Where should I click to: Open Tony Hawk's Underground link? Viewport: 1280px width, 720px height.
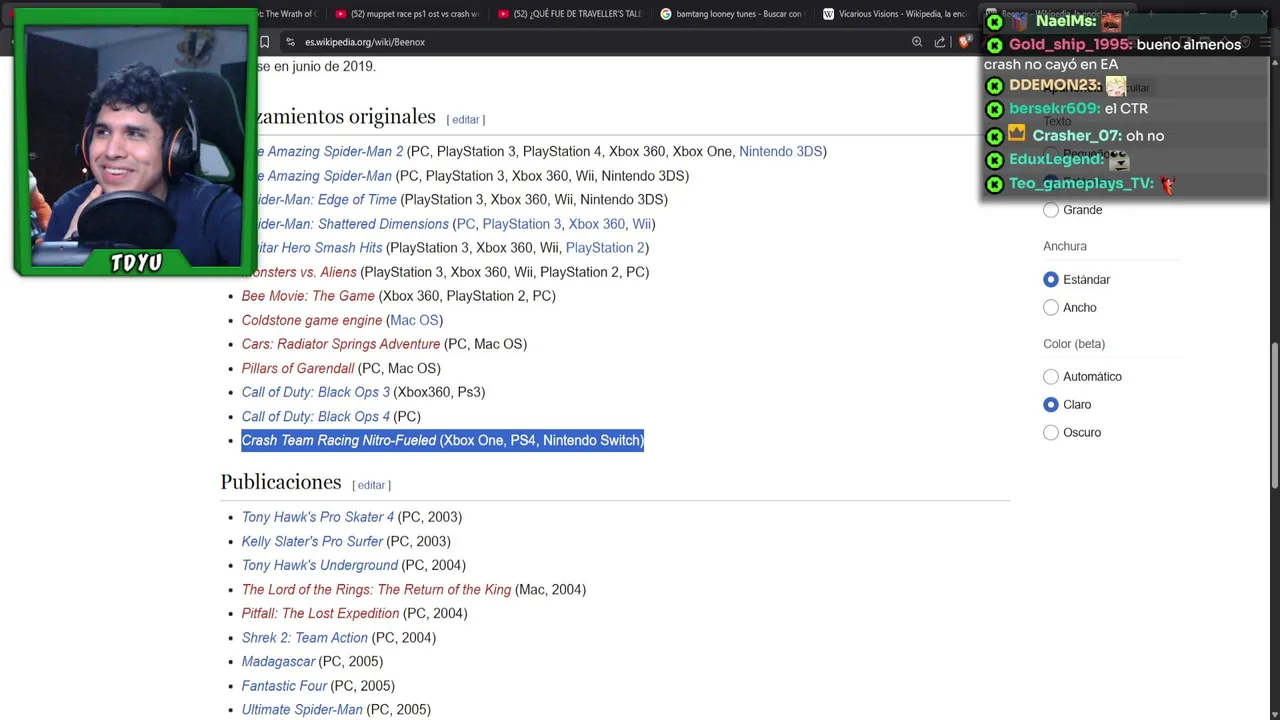320,565
